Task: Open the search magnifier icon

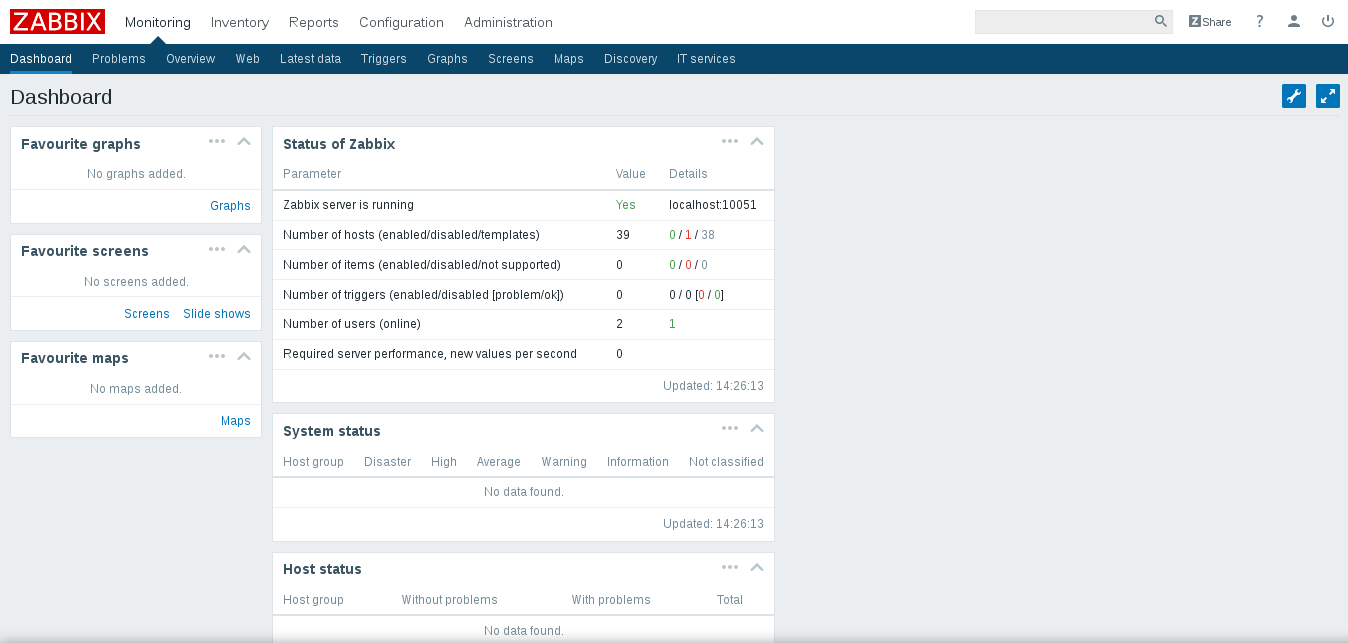Action: [x=1160, y=20]
